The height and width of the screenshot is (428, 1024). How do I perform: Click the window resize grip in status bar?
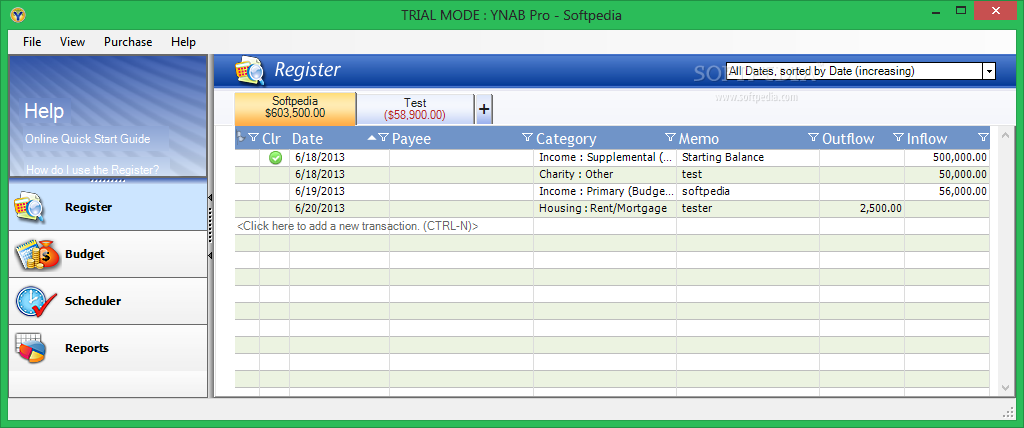tap(1008, 412)
